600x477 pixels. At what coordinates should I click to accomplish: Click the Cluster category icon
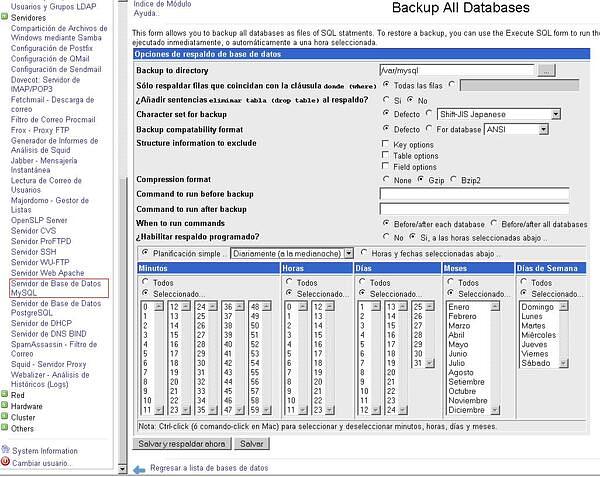tap(5, 417)
